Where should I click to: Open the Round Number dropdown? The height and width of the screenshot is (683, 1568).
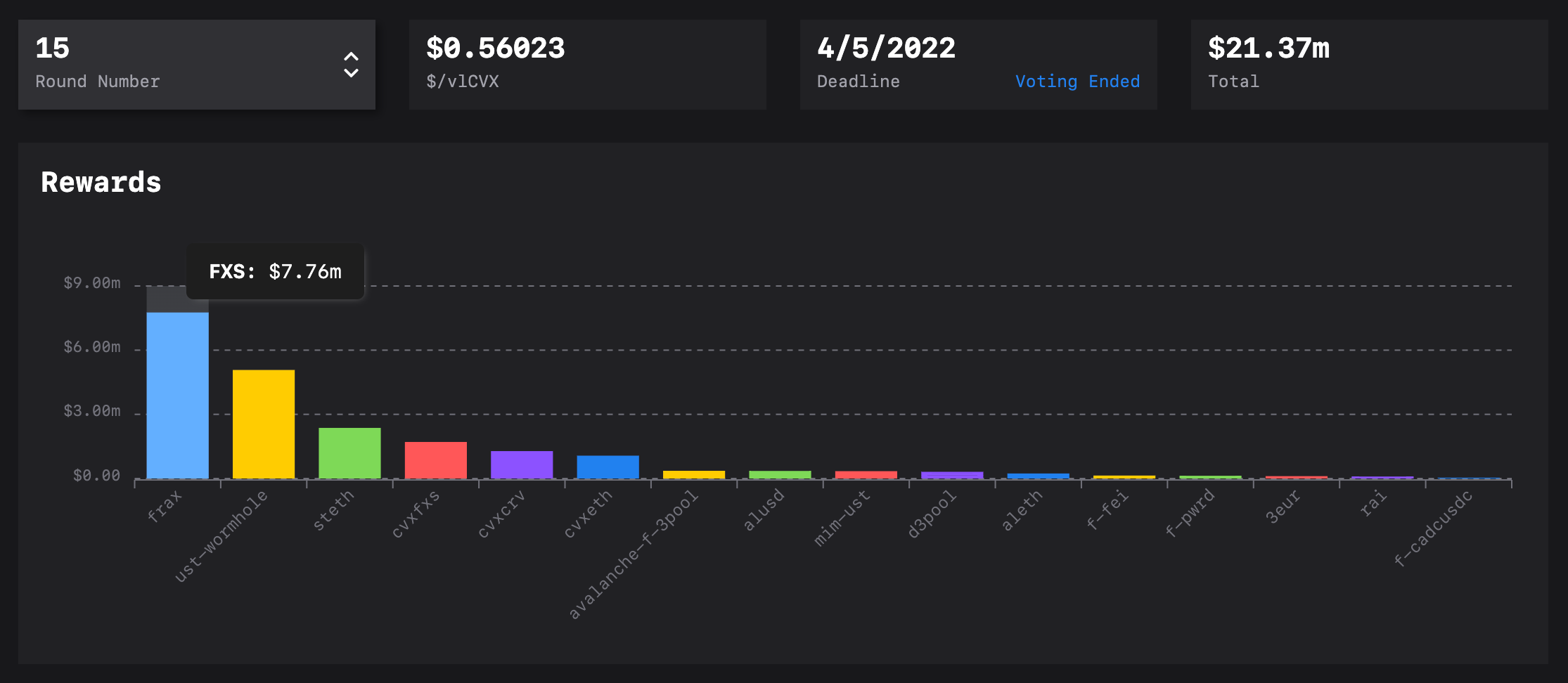click(197, 65)
